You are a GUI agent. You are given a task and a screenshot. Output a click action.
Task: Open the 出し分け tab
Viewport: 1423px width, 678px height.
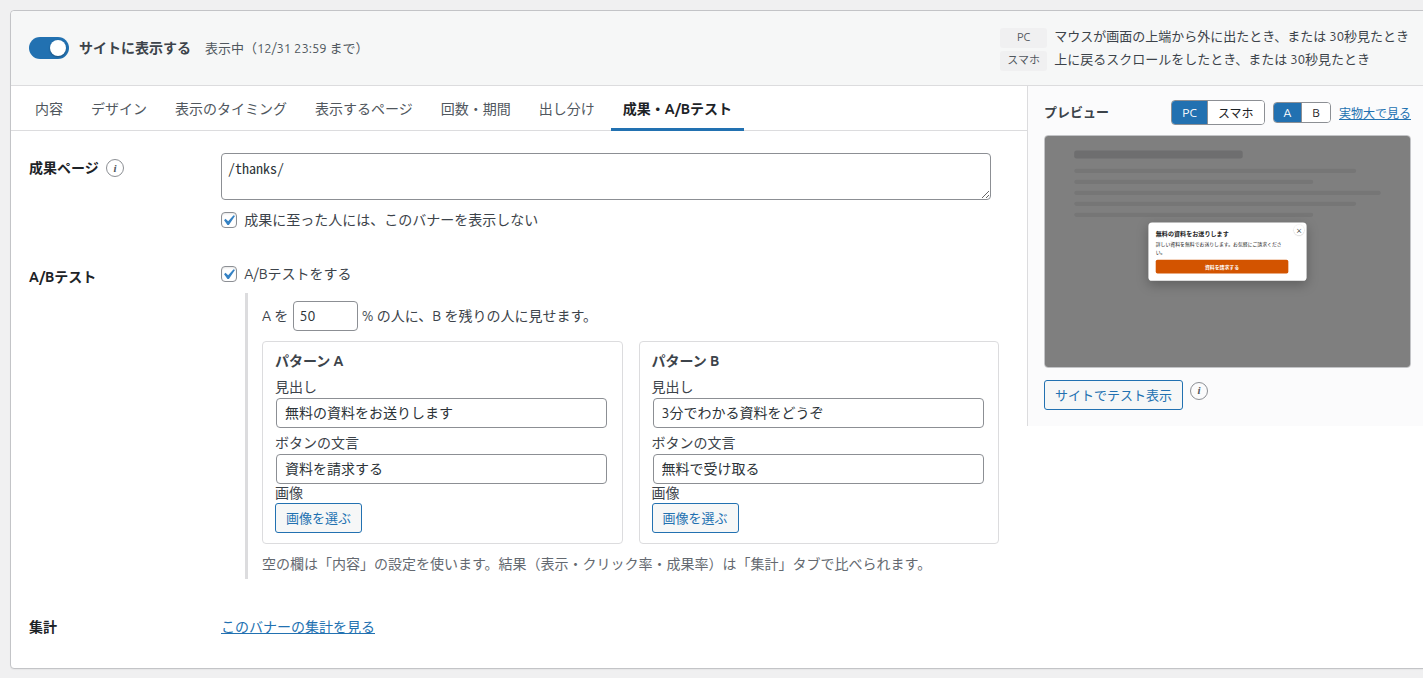tap(567, 109)
